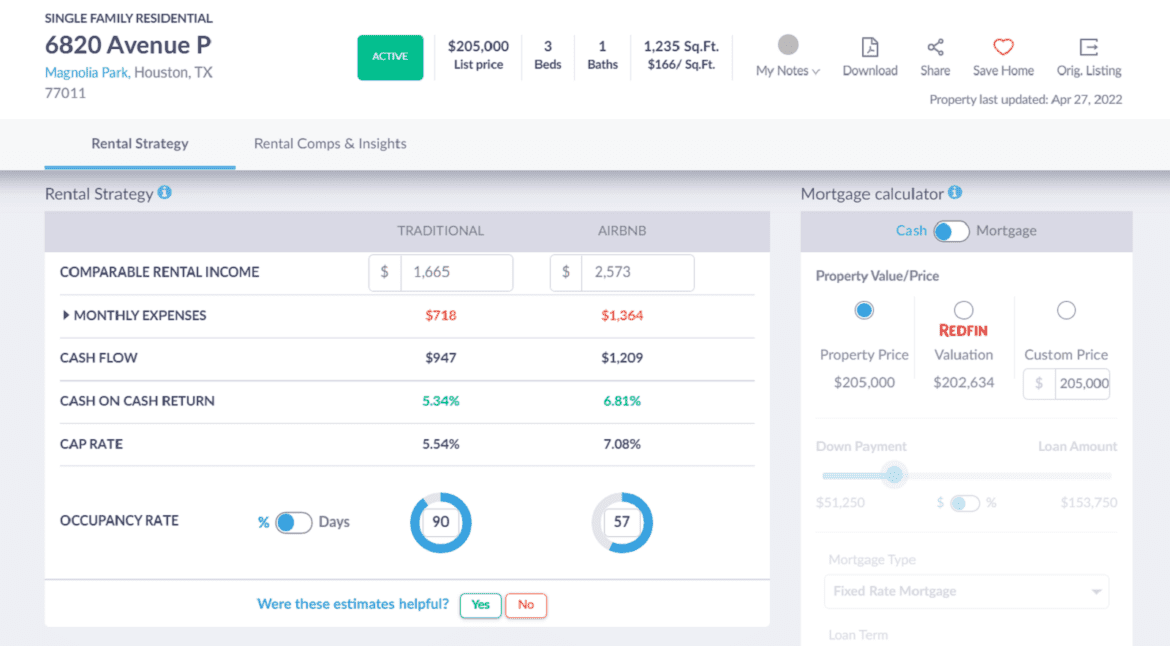Open the Fixed Rate Mortgage dropdown
The height and width of the screenshot is (646, 1170).
point(966,591)
